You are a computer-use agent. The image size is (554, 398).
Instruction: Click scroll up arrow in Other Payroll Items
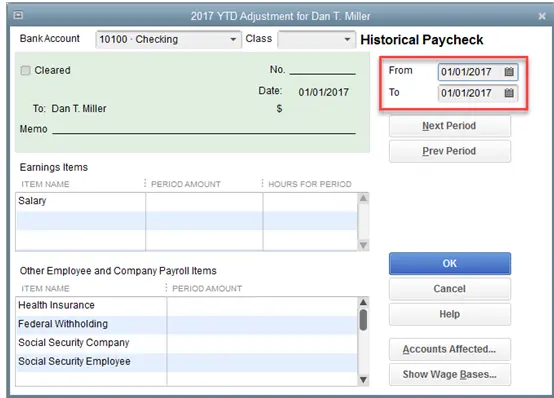coord(363,302)
